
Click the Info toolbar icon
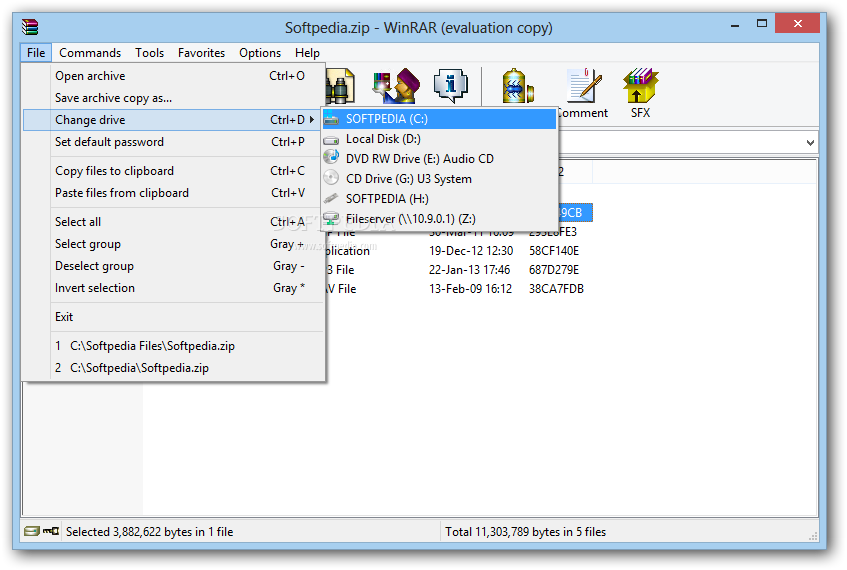(451, 85)
